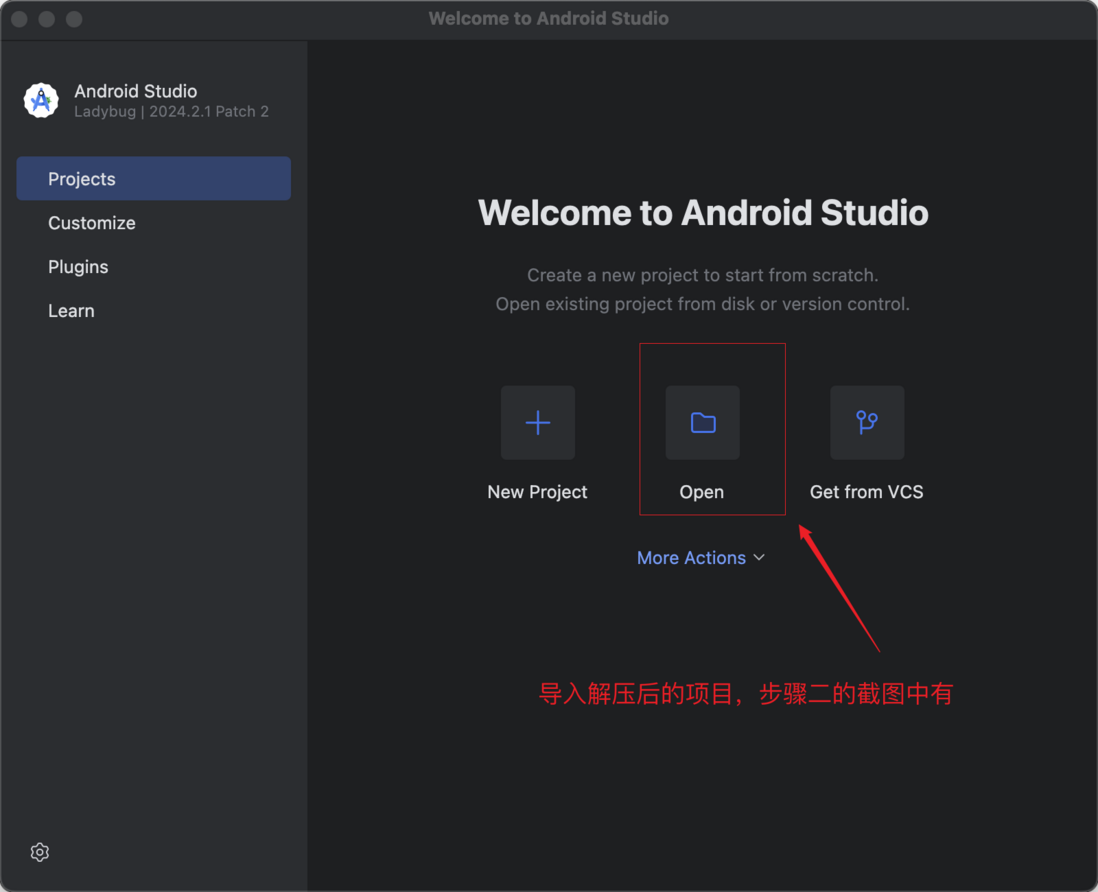Click the Get from VCS label
This screenshot has width=1098, height=892.
[866, 492]
